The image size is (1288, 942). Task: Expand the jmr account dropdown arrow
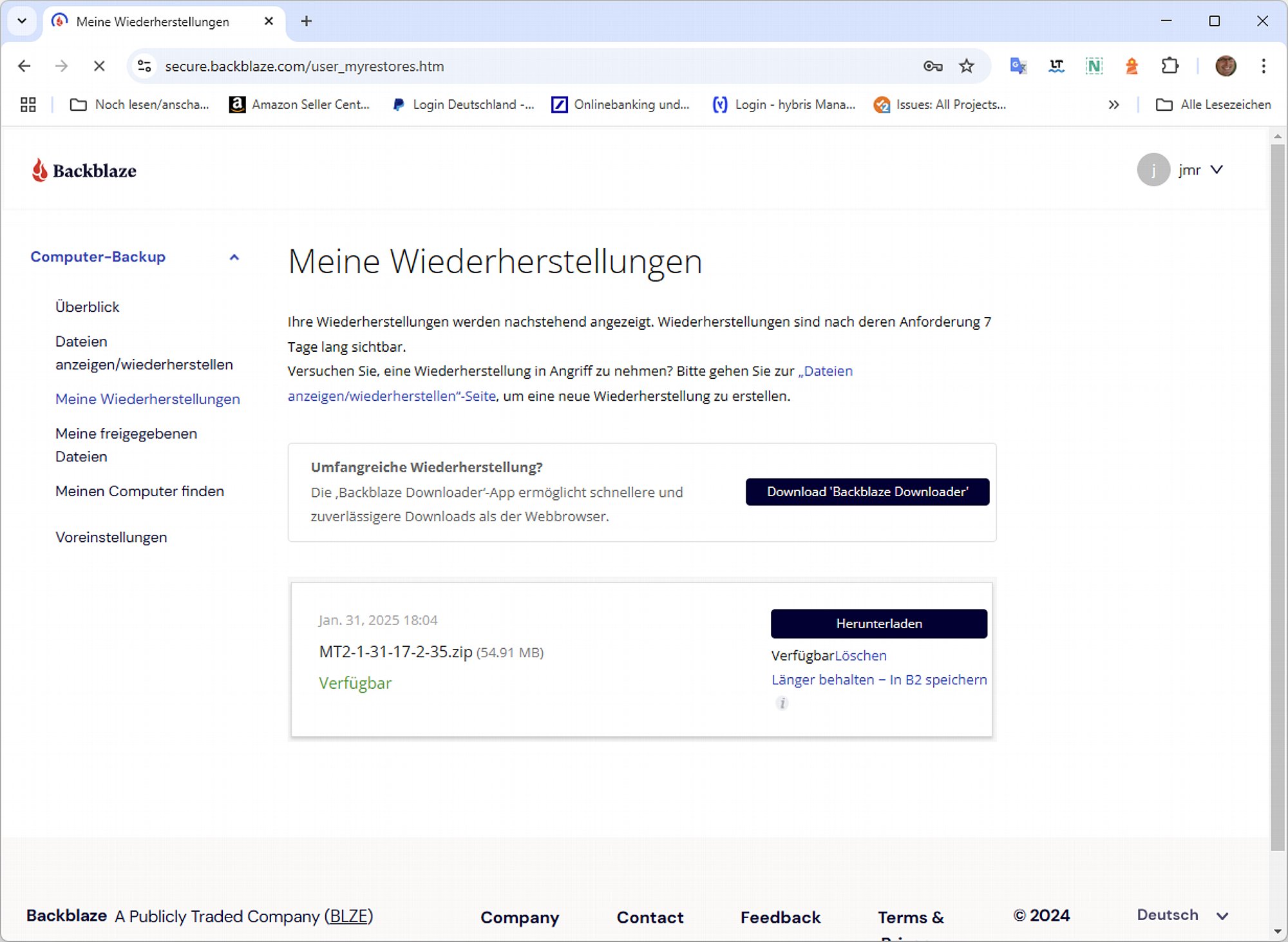(x=1217, y=170)
